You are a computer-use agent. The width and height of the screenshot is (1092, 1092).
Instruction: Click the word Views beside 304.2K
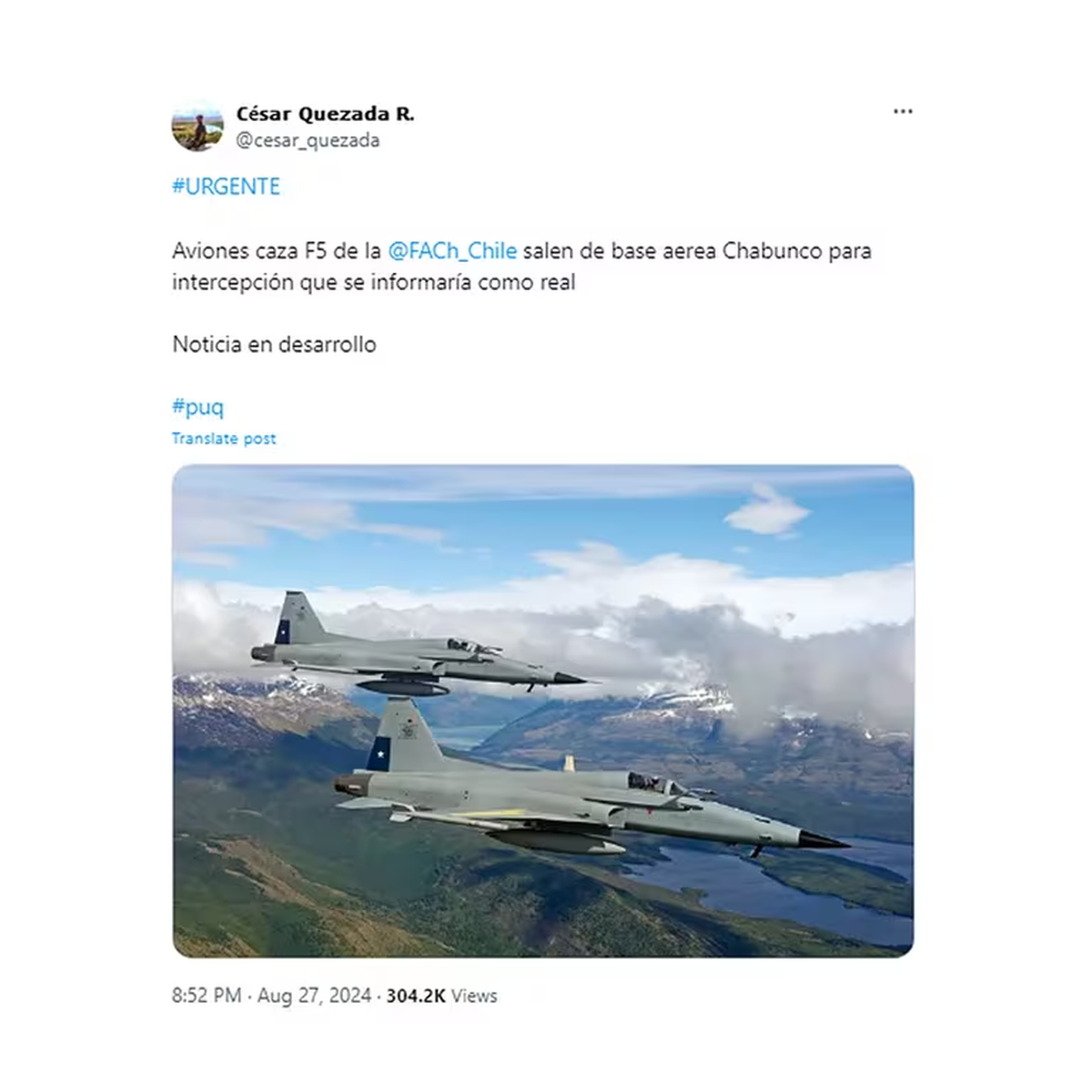tap(474, 996)
